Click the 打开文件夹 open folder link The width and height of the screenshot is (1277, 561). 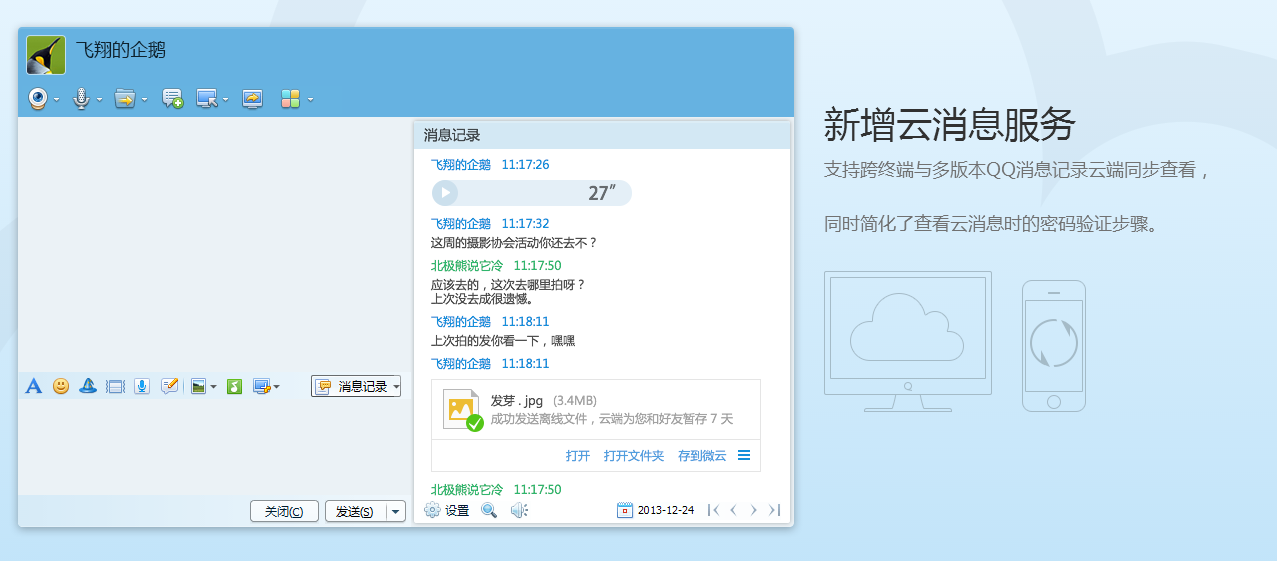pyautogui.click(x=634, y=455)
